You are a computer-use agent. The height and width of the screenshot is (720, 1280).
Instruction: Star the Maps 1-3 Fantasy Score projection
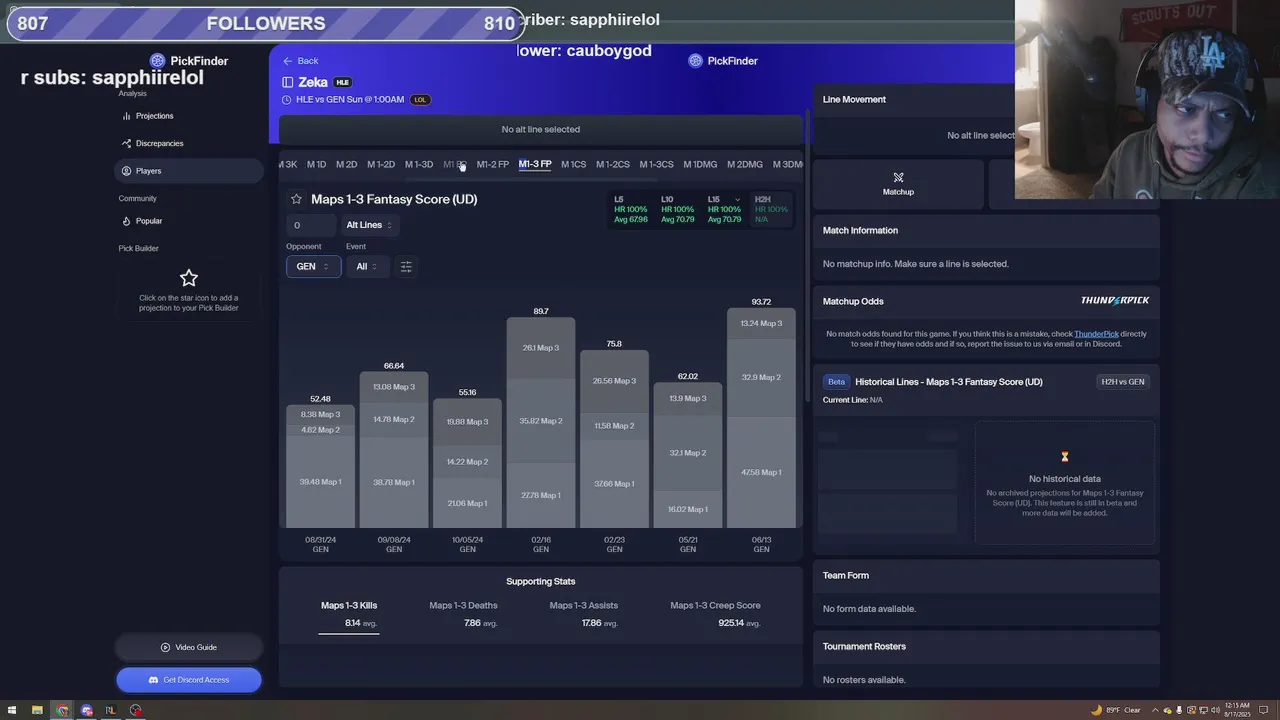(296, 199)
